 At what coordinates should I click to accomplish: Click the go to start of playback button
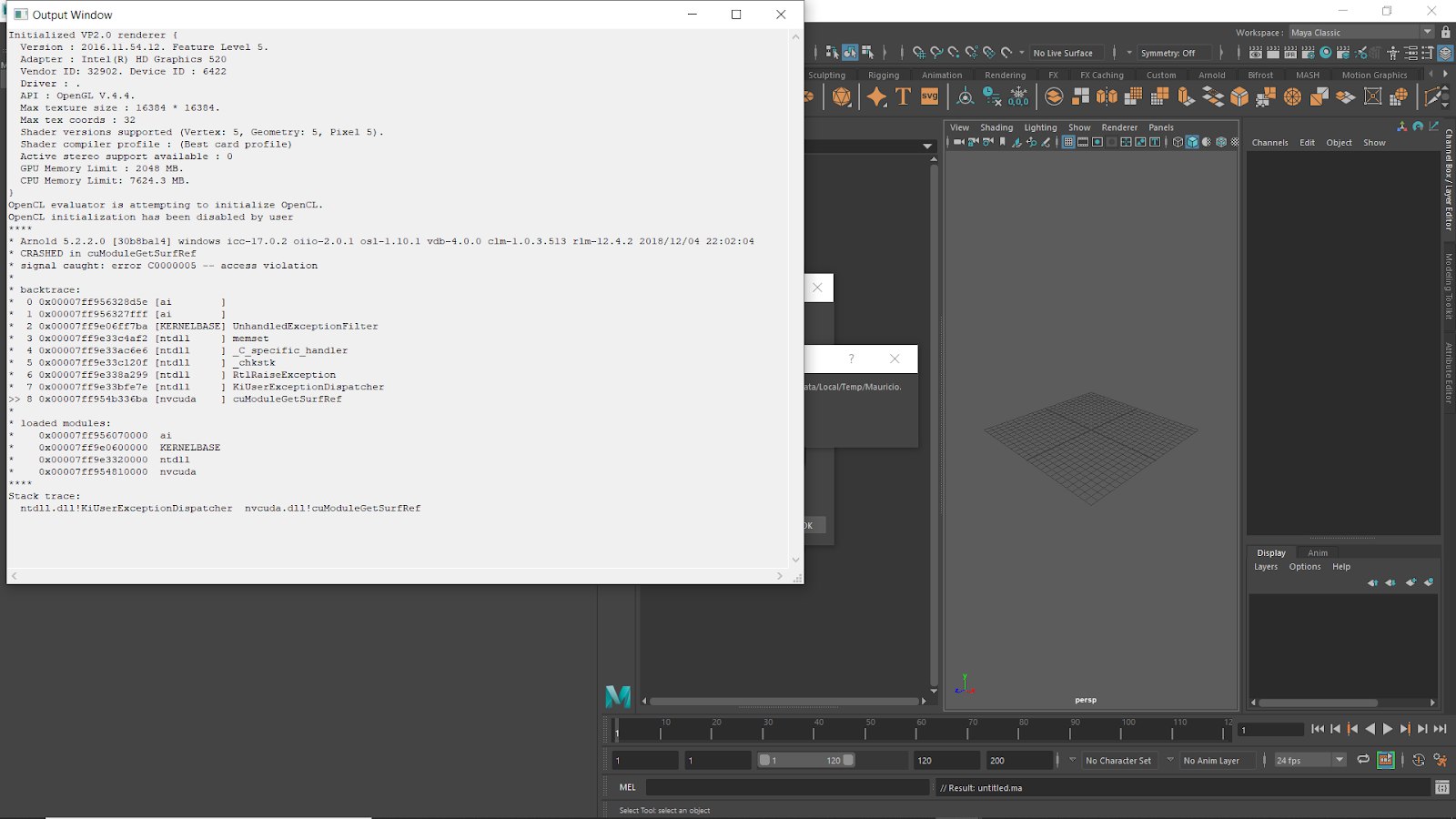click(x=1318, y=729)
